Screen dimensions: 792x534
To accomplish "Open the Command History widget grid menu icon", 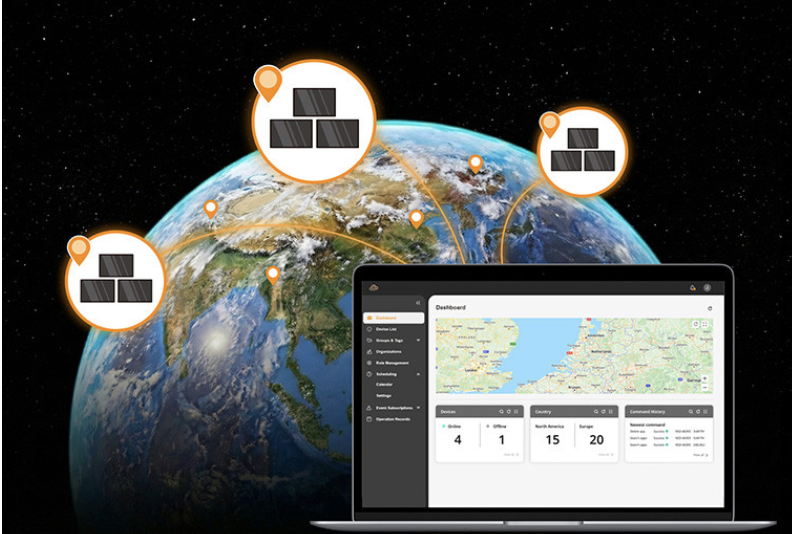I will coord(706,412).
